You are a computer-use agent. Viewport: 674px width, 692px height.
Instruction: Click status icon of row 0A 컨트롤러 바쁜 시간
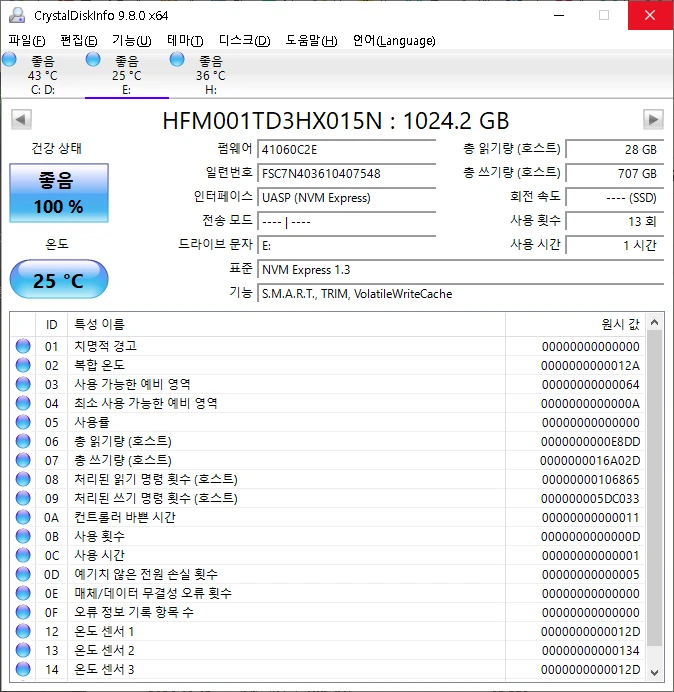coord(23,517)
